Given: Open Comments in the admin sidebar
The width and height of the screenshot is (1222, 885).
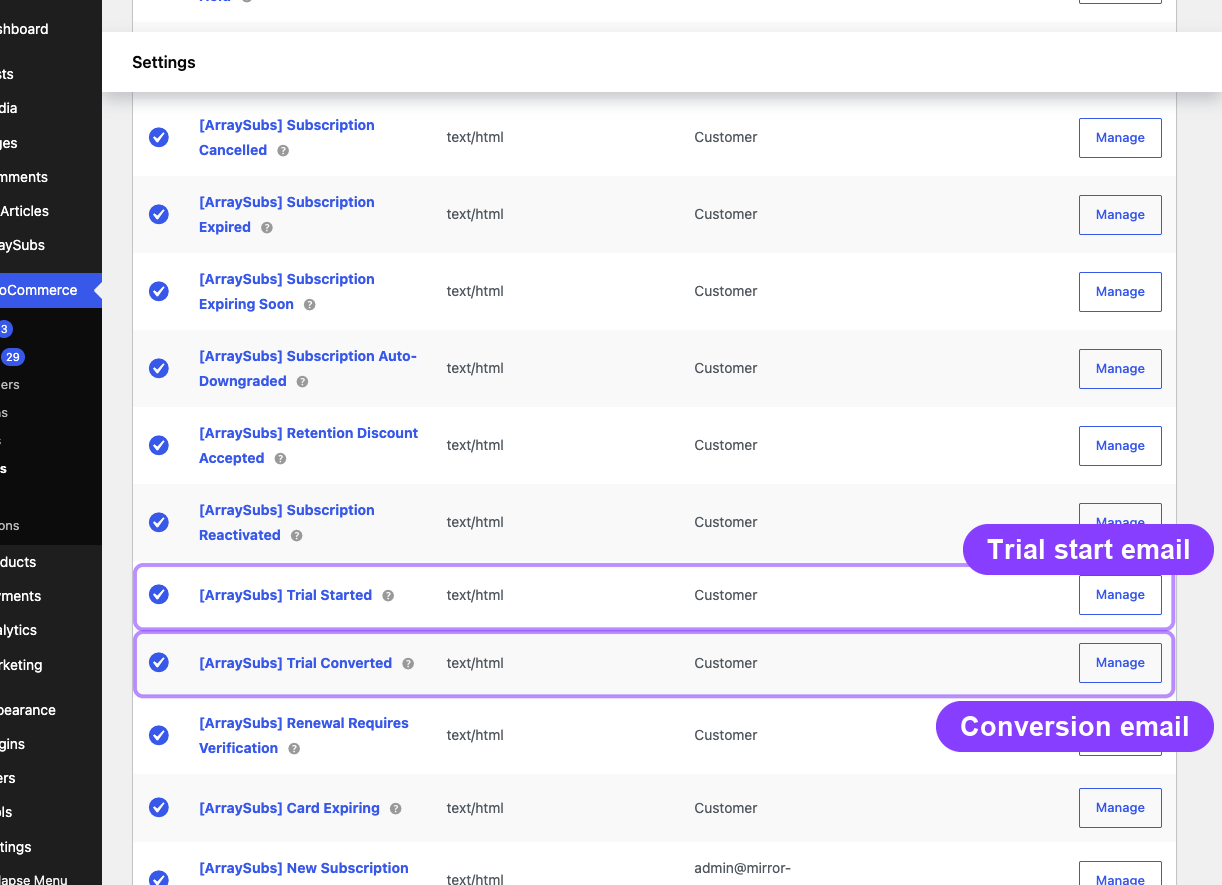Looking at the screenshot, I should coord(24,177).
